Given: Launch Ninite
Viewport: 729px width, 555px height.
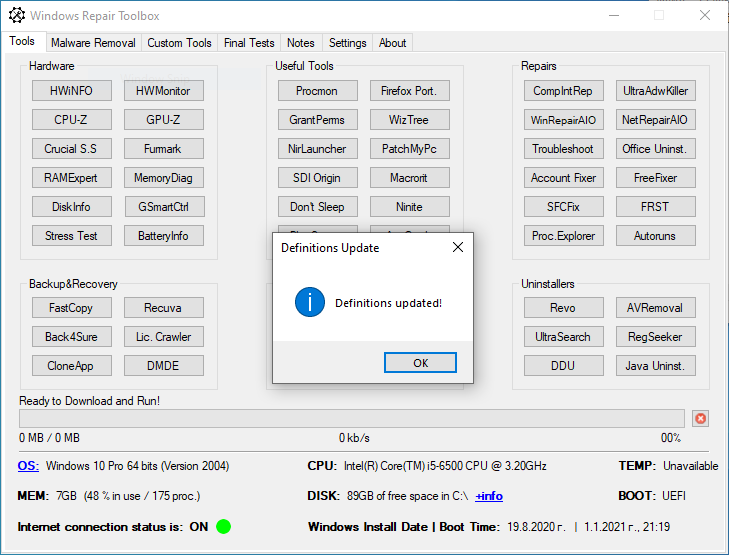Looking at the screenshot, I should [410, 206].
